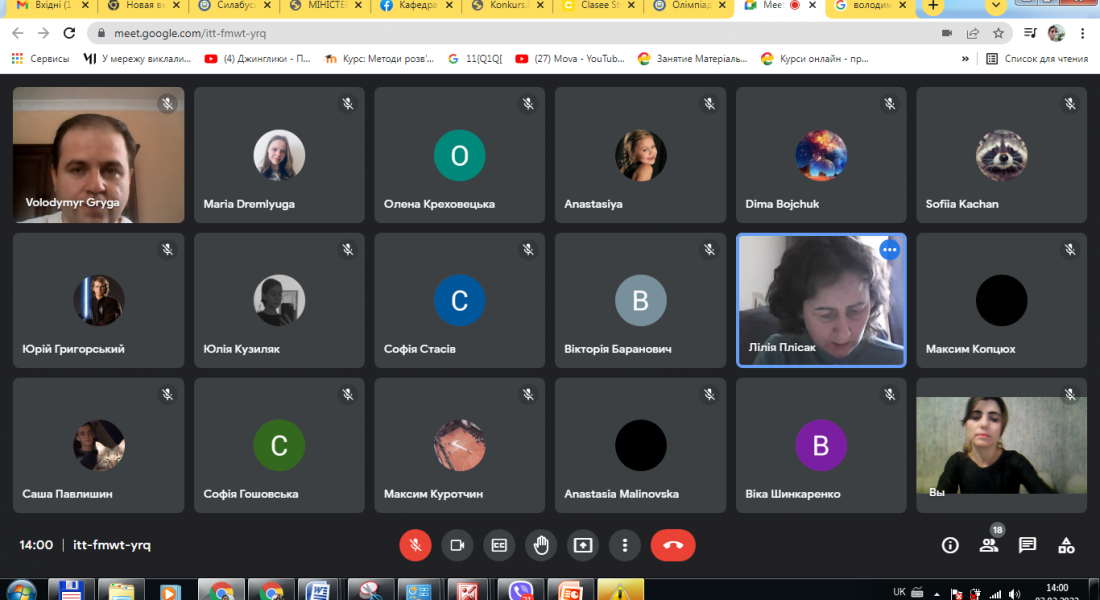The height and width of the screenshot is (600, 1100).
Task: Bookmark this page with the star icon
Action: coord(998,33)
